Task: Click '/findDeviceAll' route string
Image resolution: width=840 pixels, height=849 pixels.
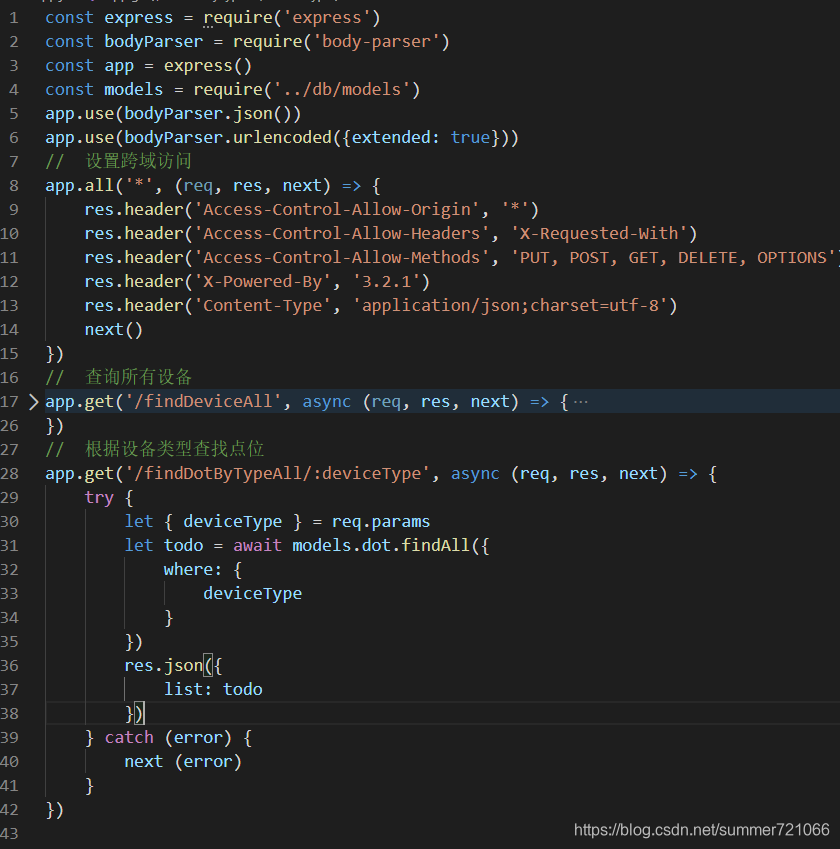Action: 203,401
